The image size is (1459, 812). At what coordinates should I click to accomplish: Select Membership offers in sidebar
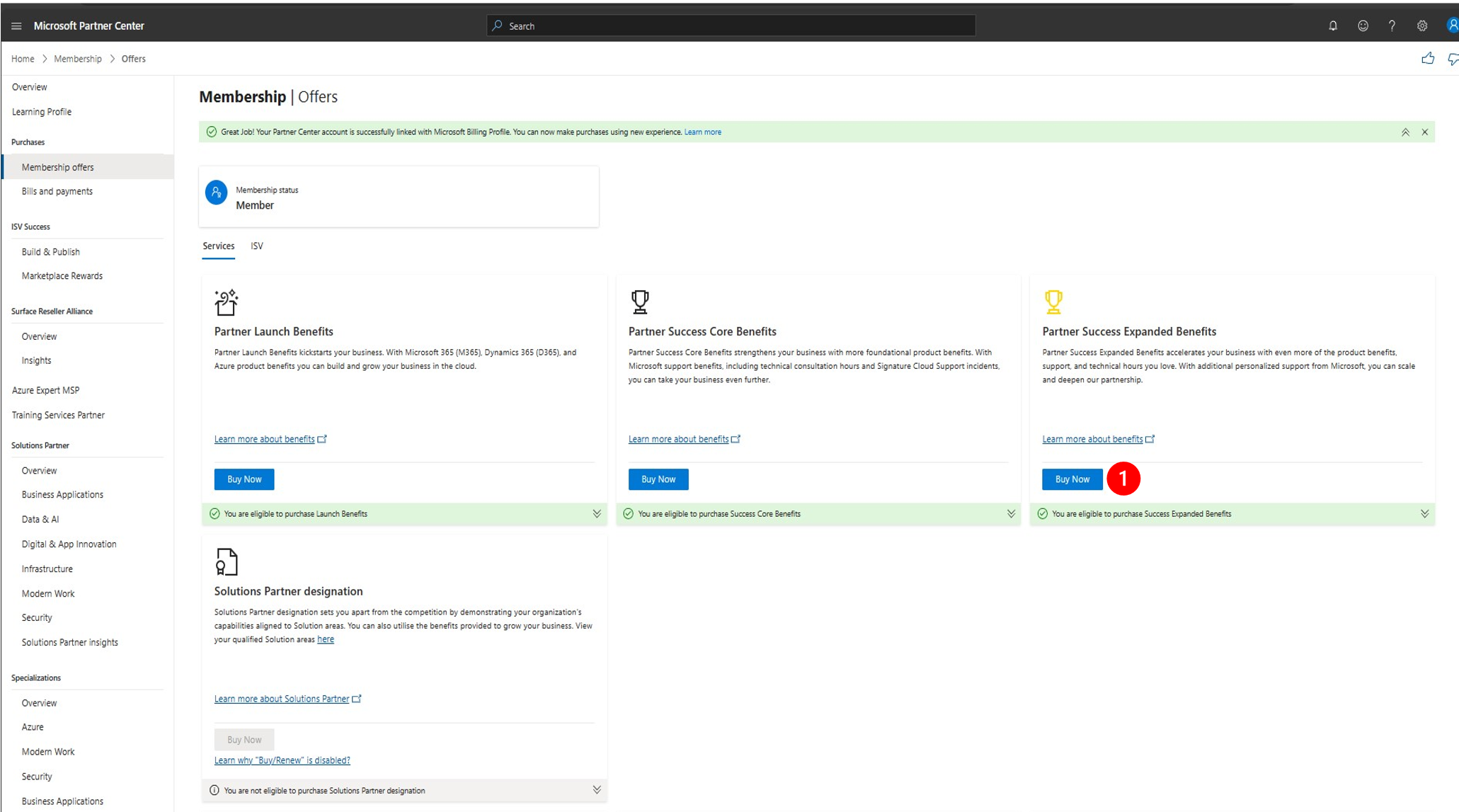[x=88, y=167]
